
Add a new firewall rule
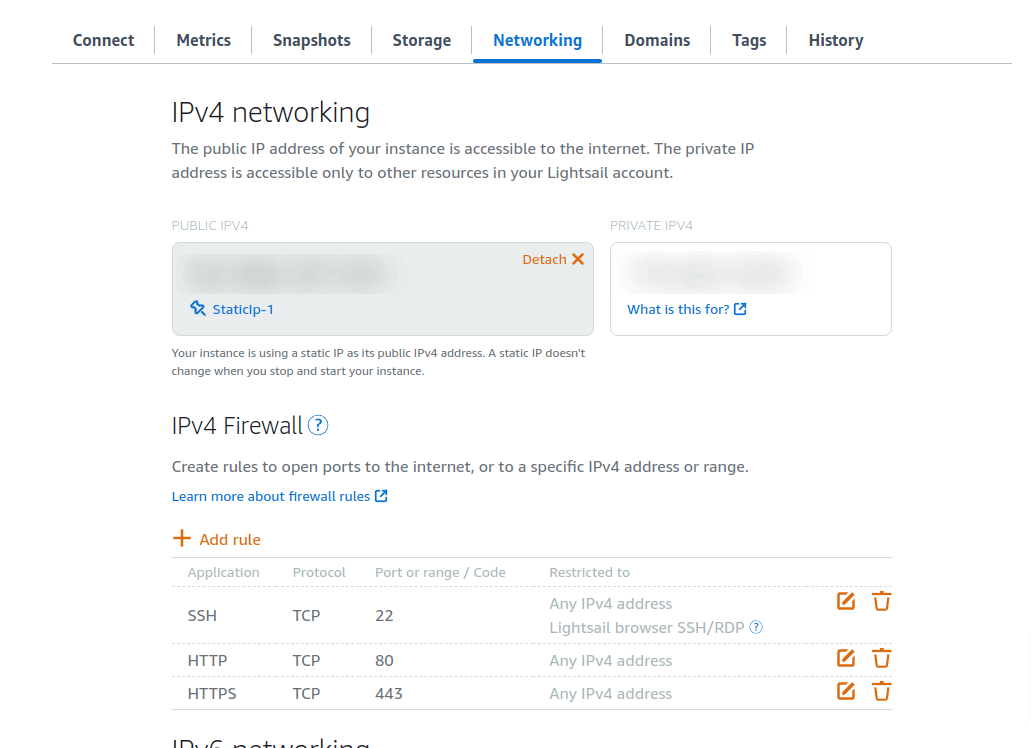point(216,539)
